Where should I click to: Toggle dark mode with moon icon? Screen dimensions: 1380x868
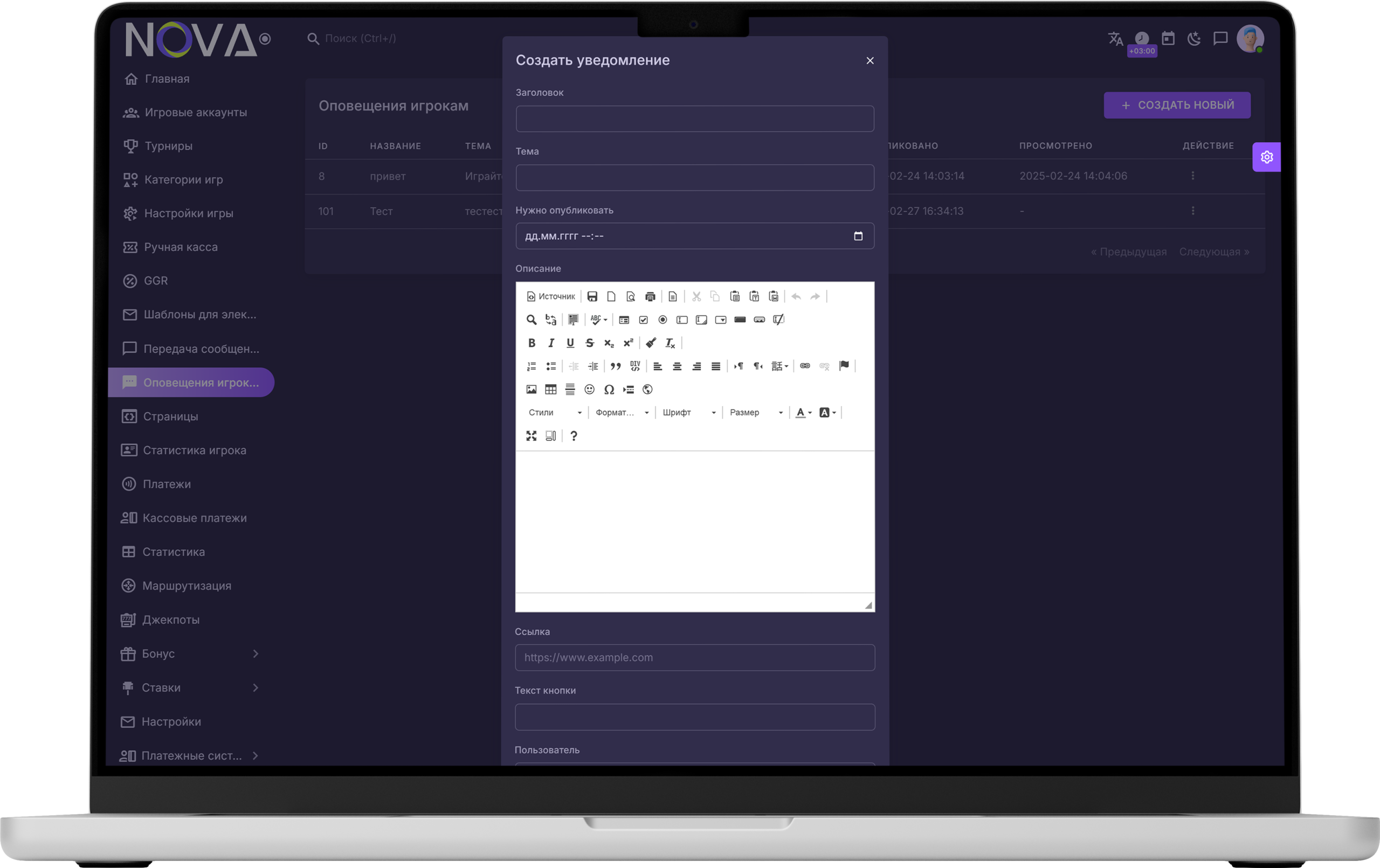pos(1193,38)
